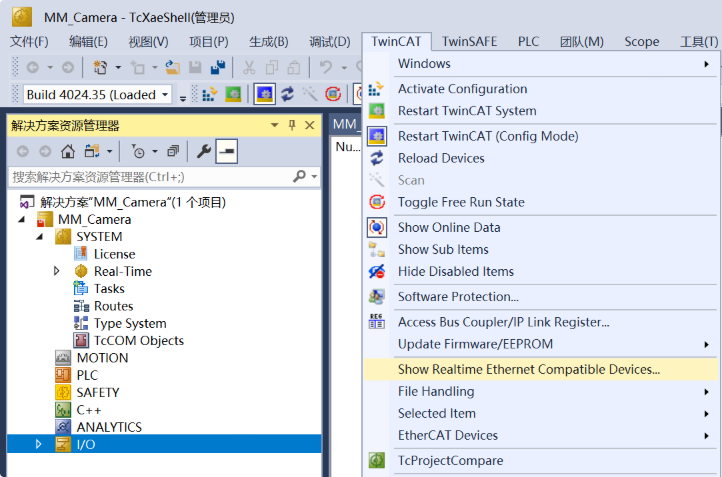Toggle Show Online Data menu entry

(541, 227)
